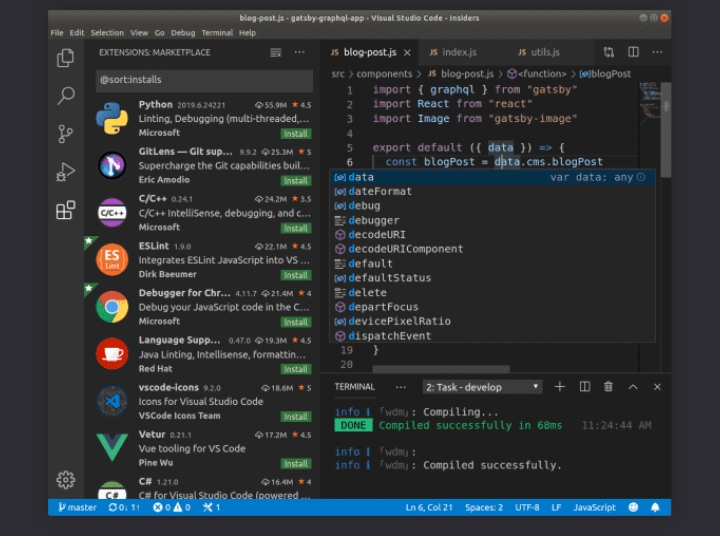Open the Explorer view in activity bar
720x536 pixels.
65,58
